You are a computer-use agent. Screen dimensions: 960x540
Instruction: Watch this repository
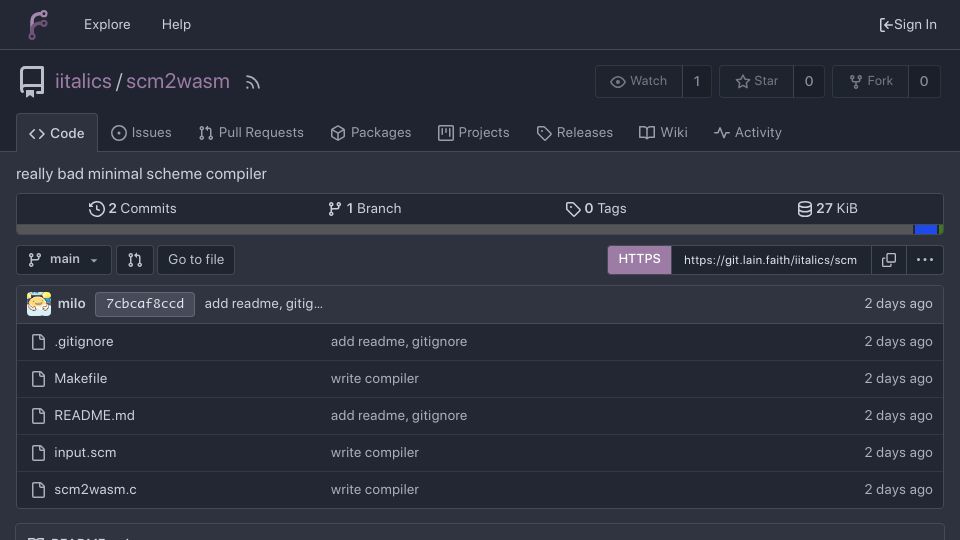(639, 81)
